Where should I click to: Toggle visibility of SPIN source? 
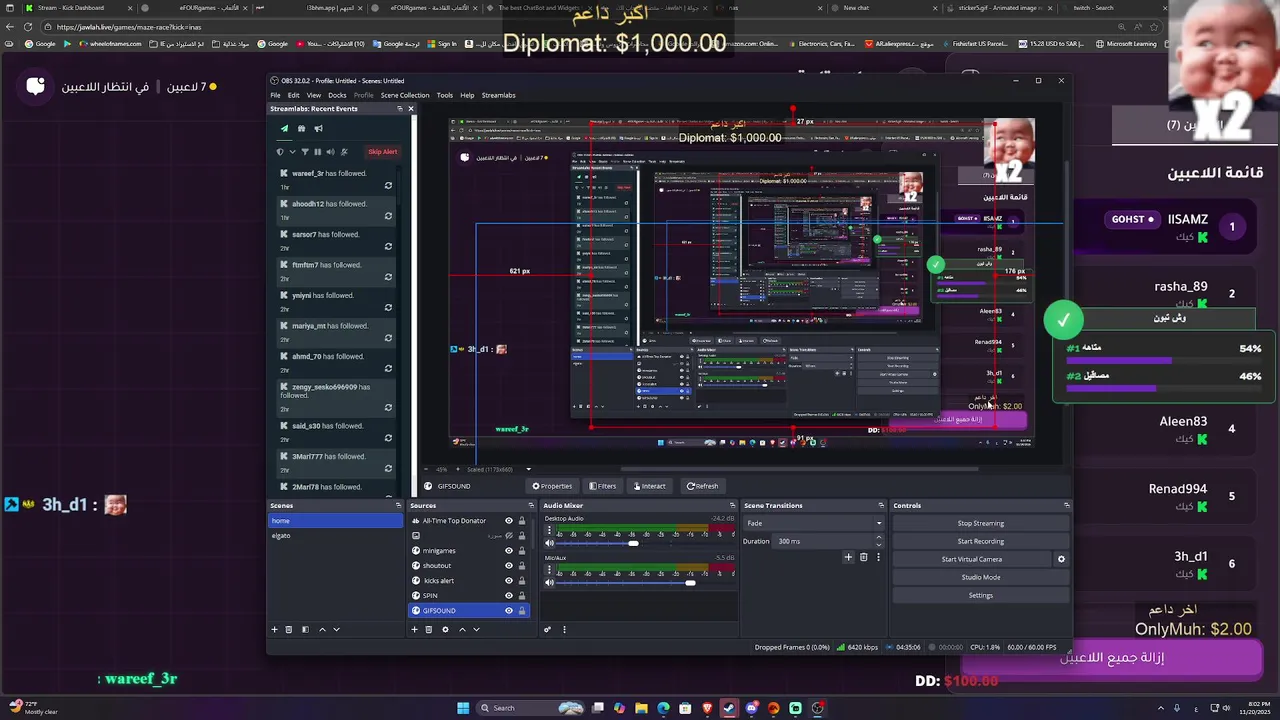[x=508, y=595]
